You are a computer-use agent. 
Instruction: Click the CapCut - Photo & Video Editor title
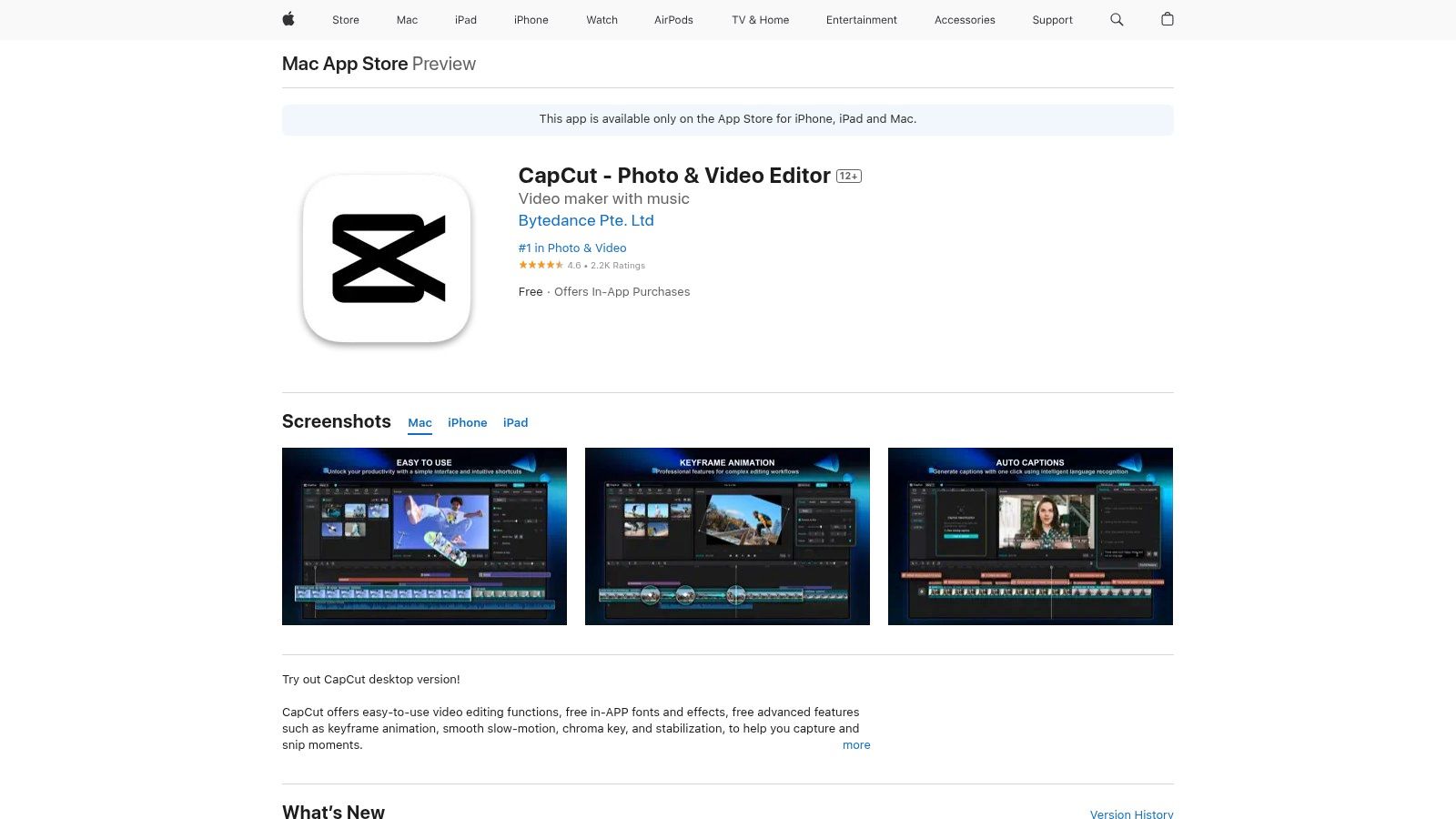tap(674, 176)
